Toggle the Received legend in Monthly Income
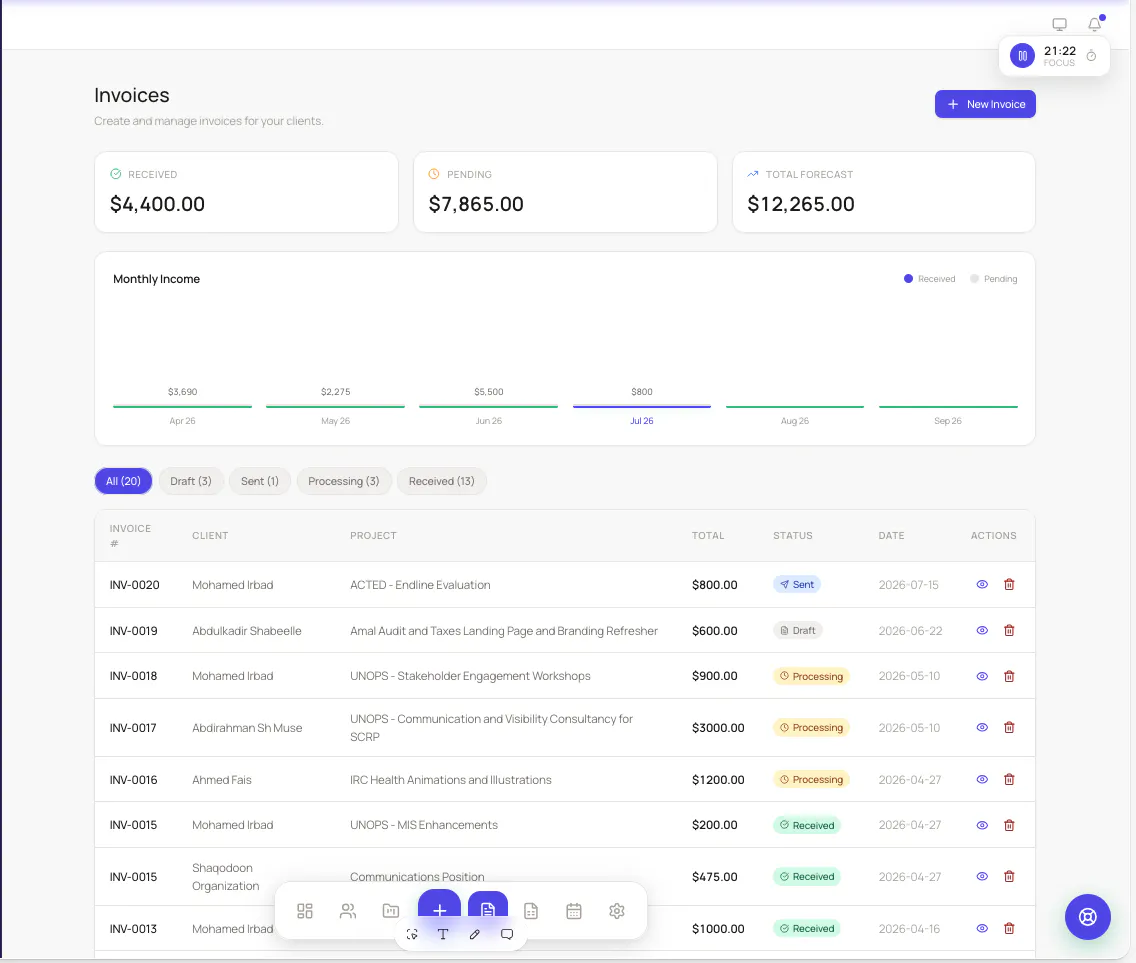This screenshot has width=1136, height=963. click(x=930, y=279)
